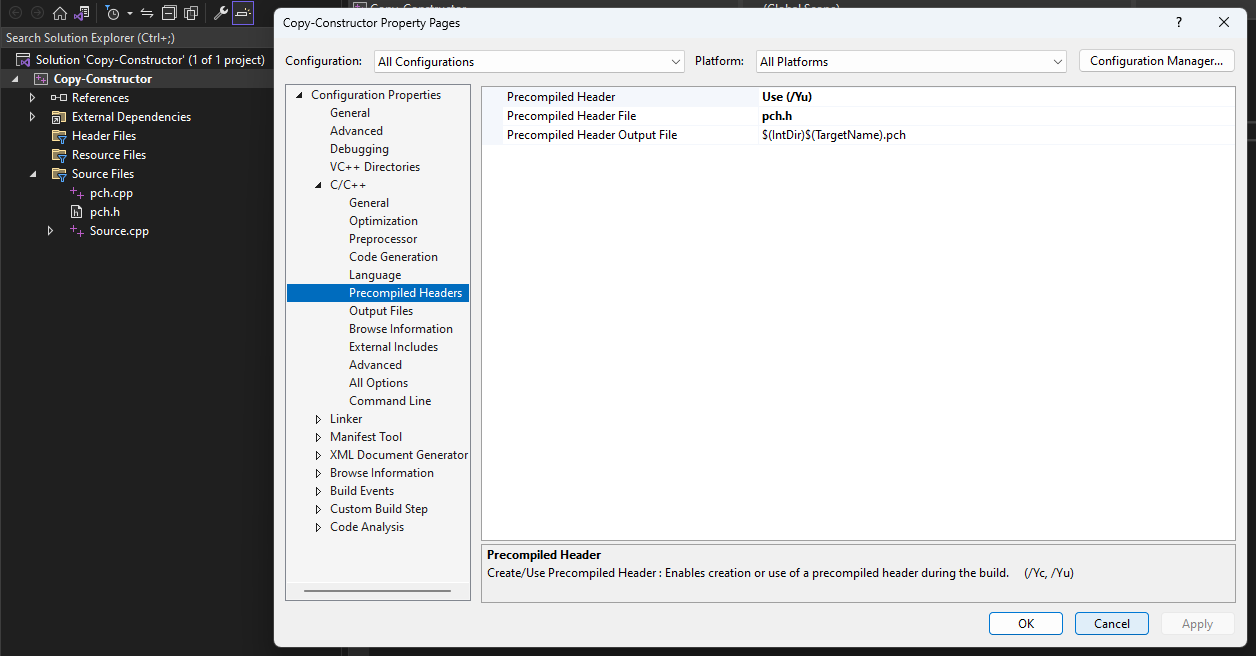
Task: Select the Copy-Constructor project node
Action: pos(103,79)
